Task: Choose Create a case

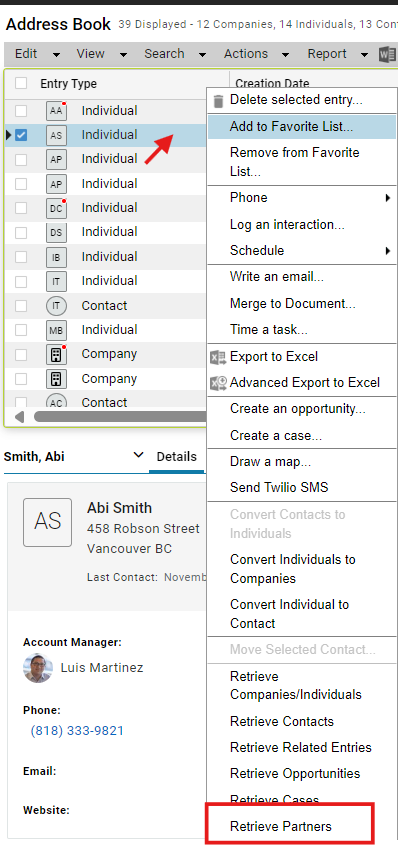Action: tap(302, 435)
